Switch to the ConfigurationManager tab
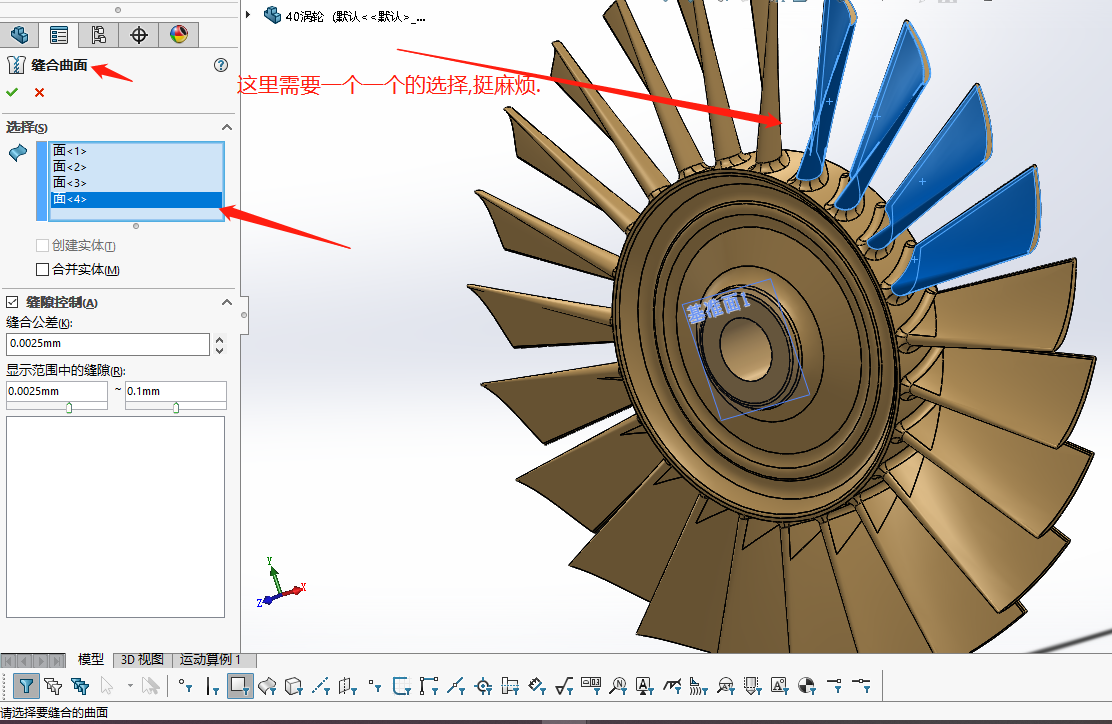1112x724 pixels. pyautogui.click(x=97, y=35)
